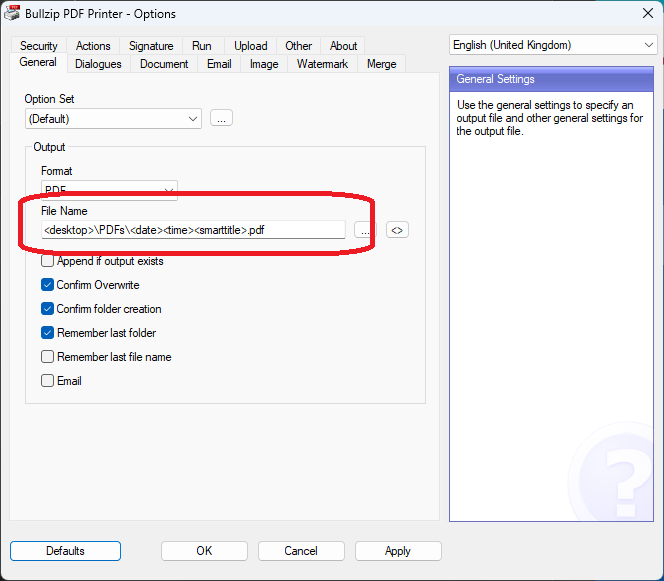Open the Email tab

pyautogui.click(x=219, y=64)
